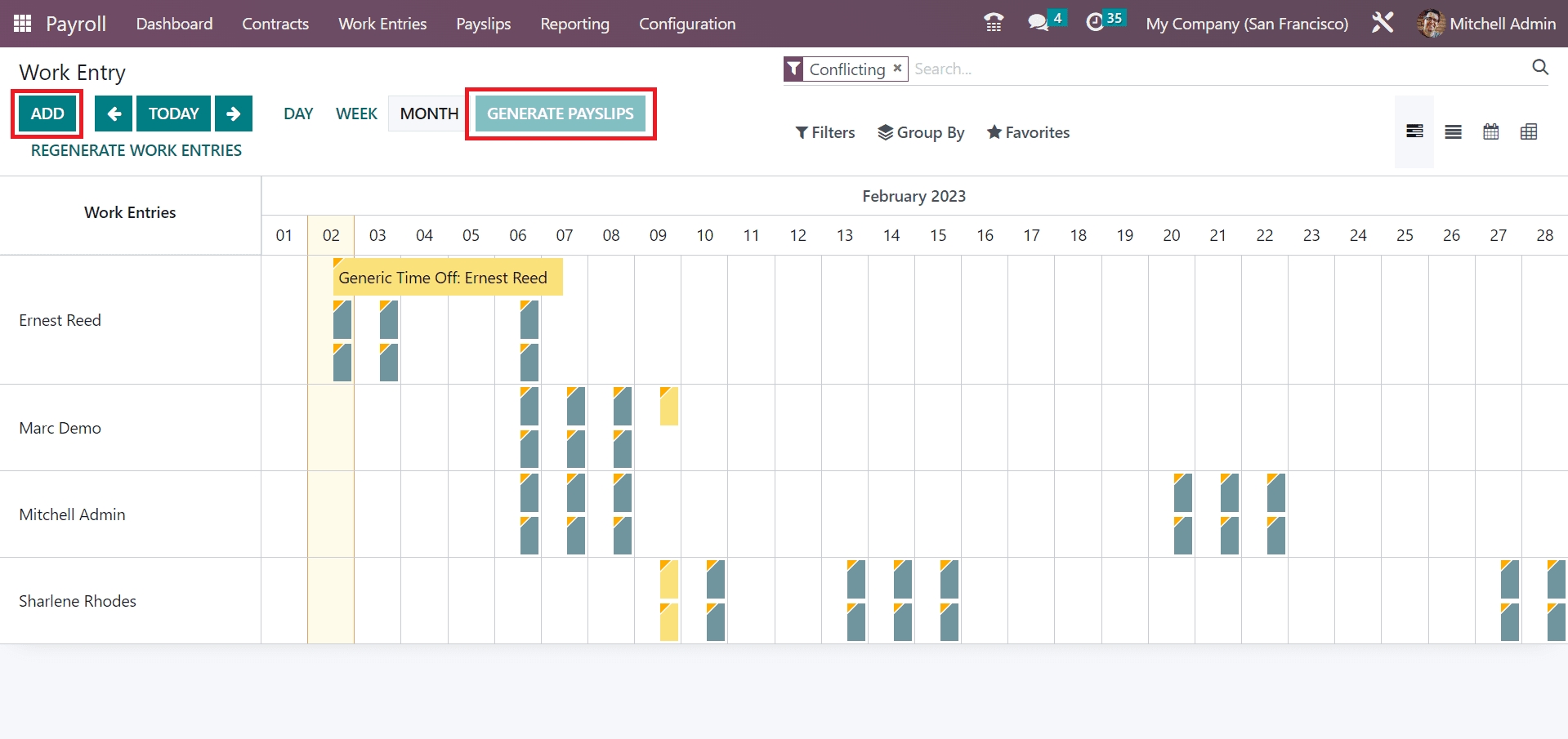Switch to list view icon
1568x739 pixels.
pos(1453,131)
